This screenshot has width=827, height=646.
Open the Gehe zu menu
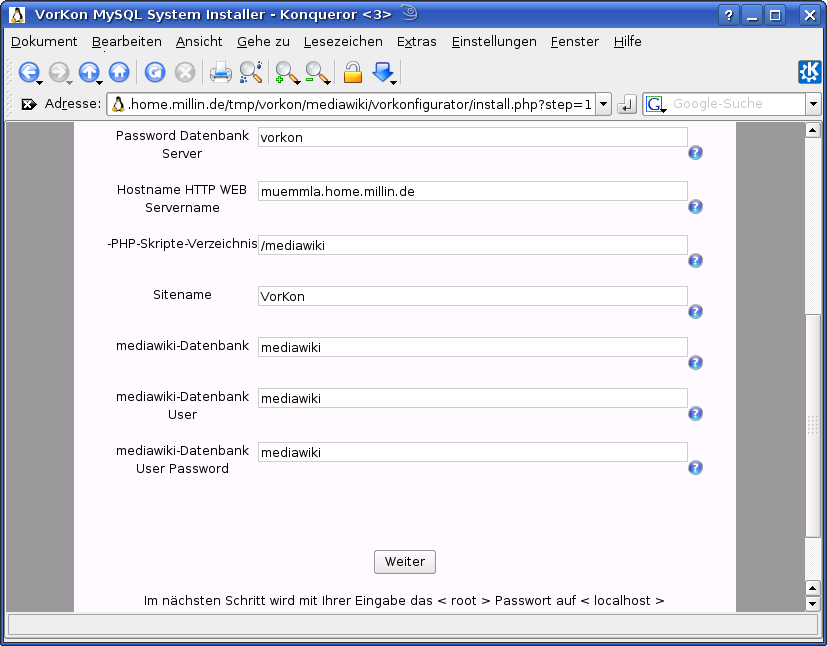[x=263, y=42]
